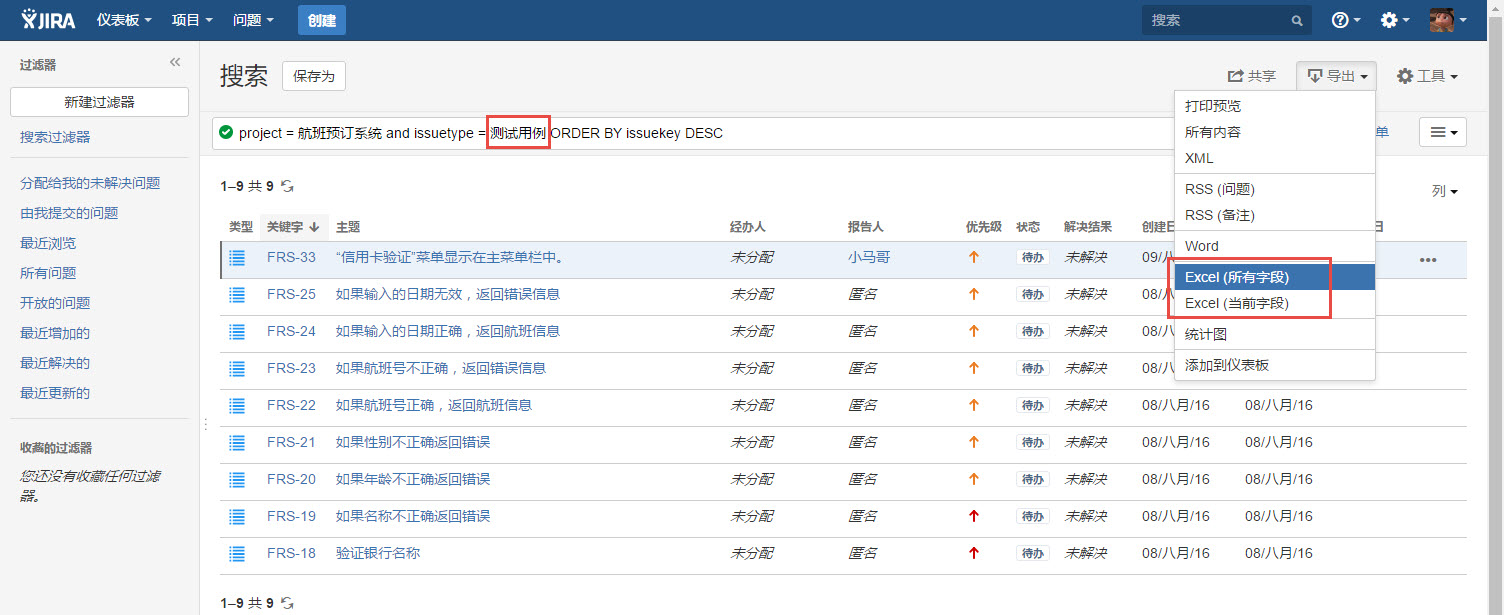Choose RSS (备注) export option
Viewport: 1504px width, 615px height.
tap(1275, 215)
